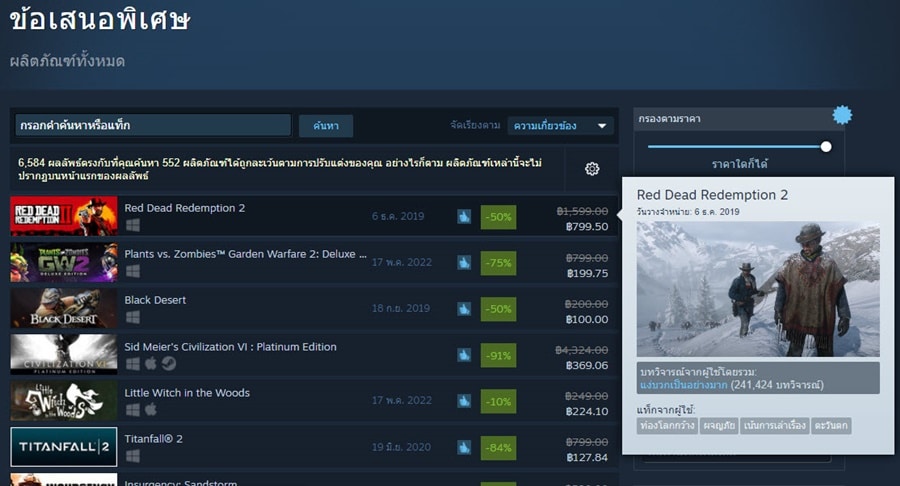Viewport: 900px width, 486px height.
Task: Click thumbs-up icon in Titanfall 2 row
Action: point(464,447)
